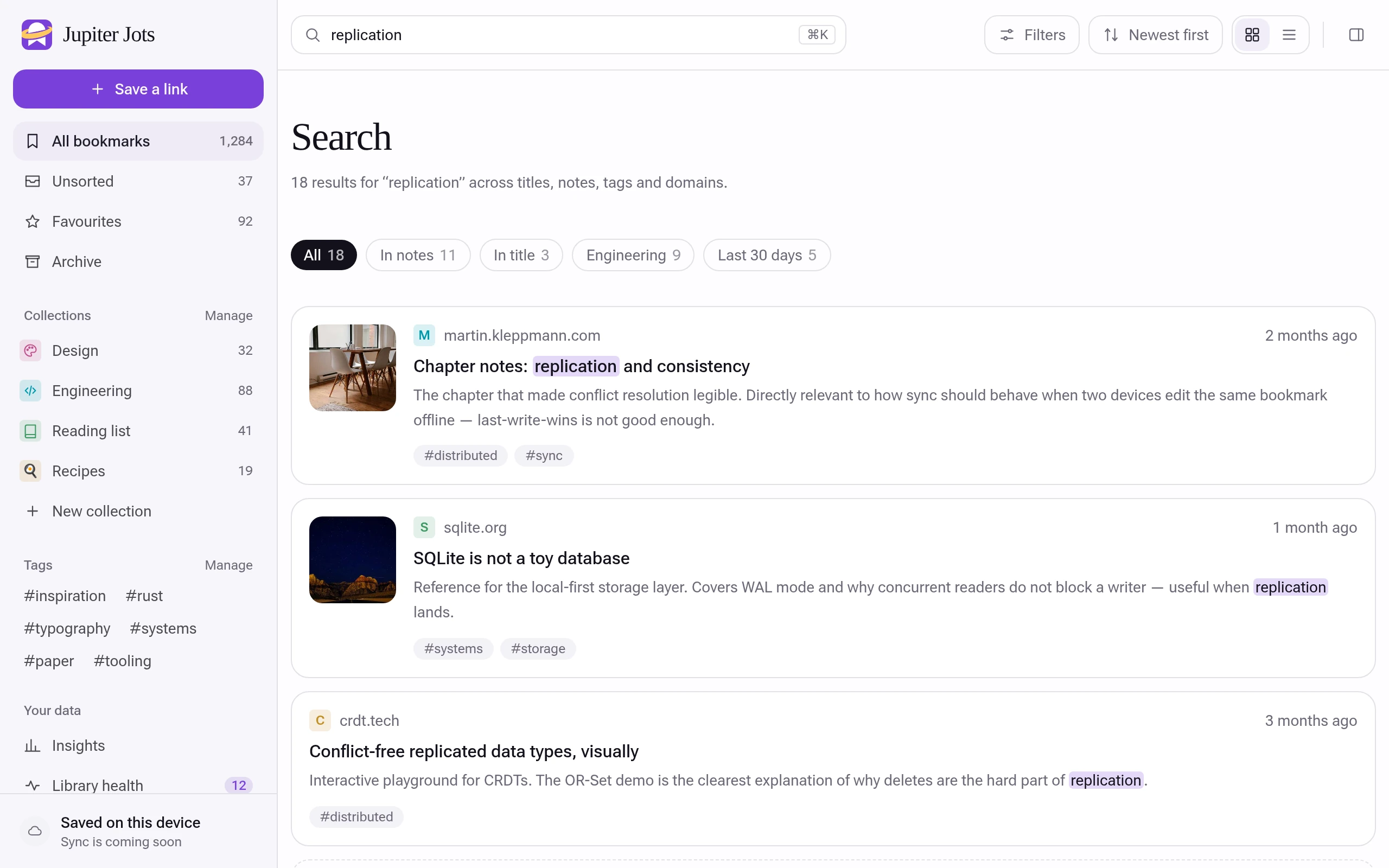Select the #rust tag in sidebar
This screenshot has height=868, width=1389.
(144, 596)
